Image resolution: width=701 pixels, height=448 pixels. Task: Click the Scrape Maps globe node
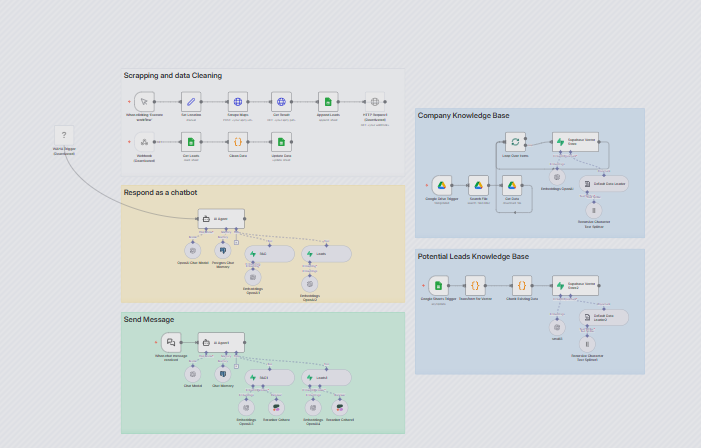[237, 102]
